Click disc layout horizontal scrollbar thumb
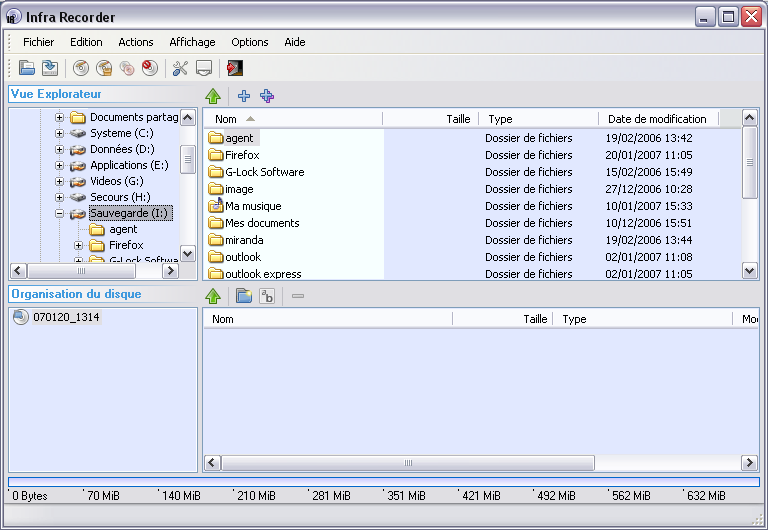This screenshot has height=530, width=768. pos(408,462)
